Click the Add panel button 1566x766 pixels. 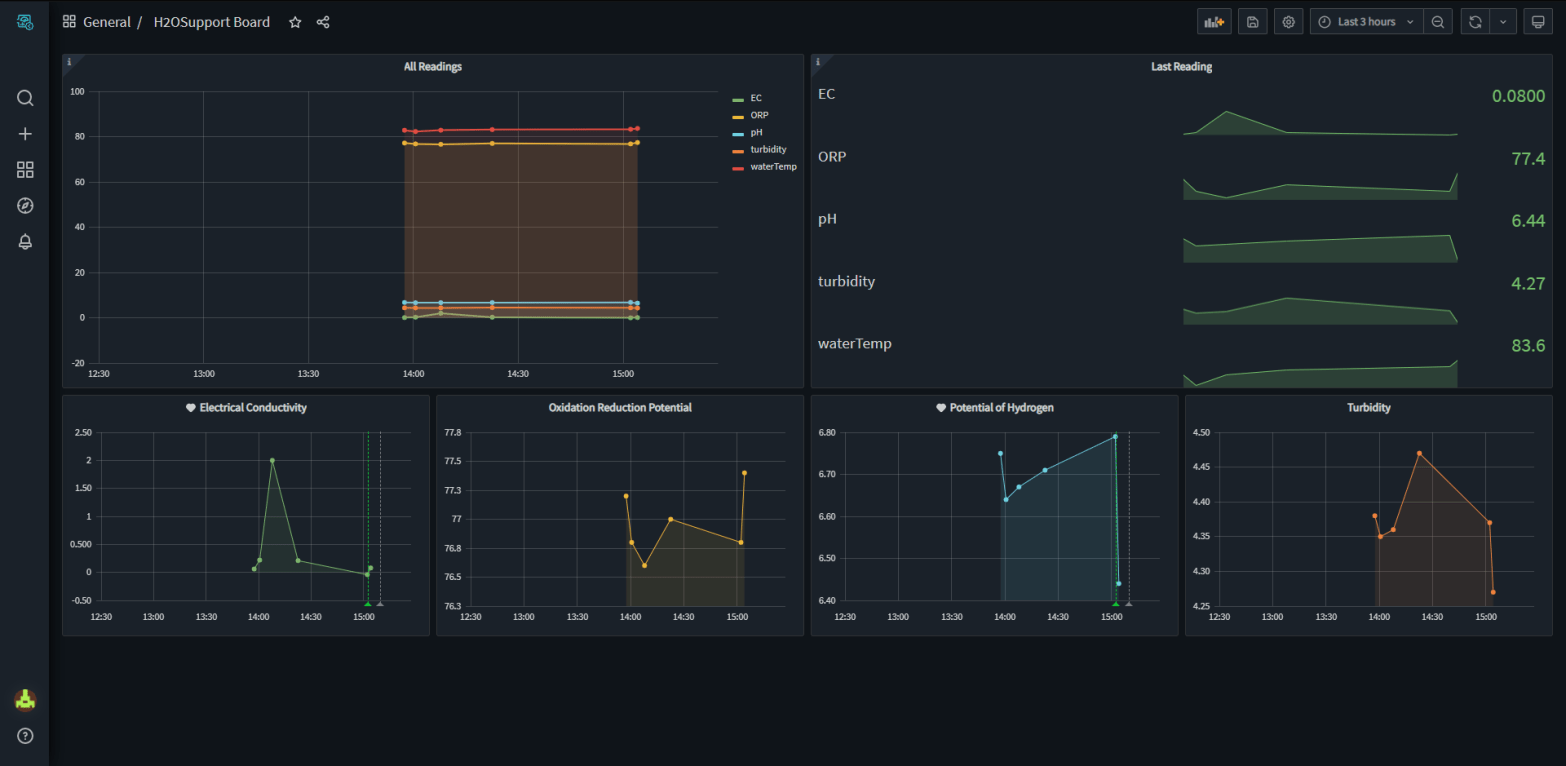click(1214, 22)
